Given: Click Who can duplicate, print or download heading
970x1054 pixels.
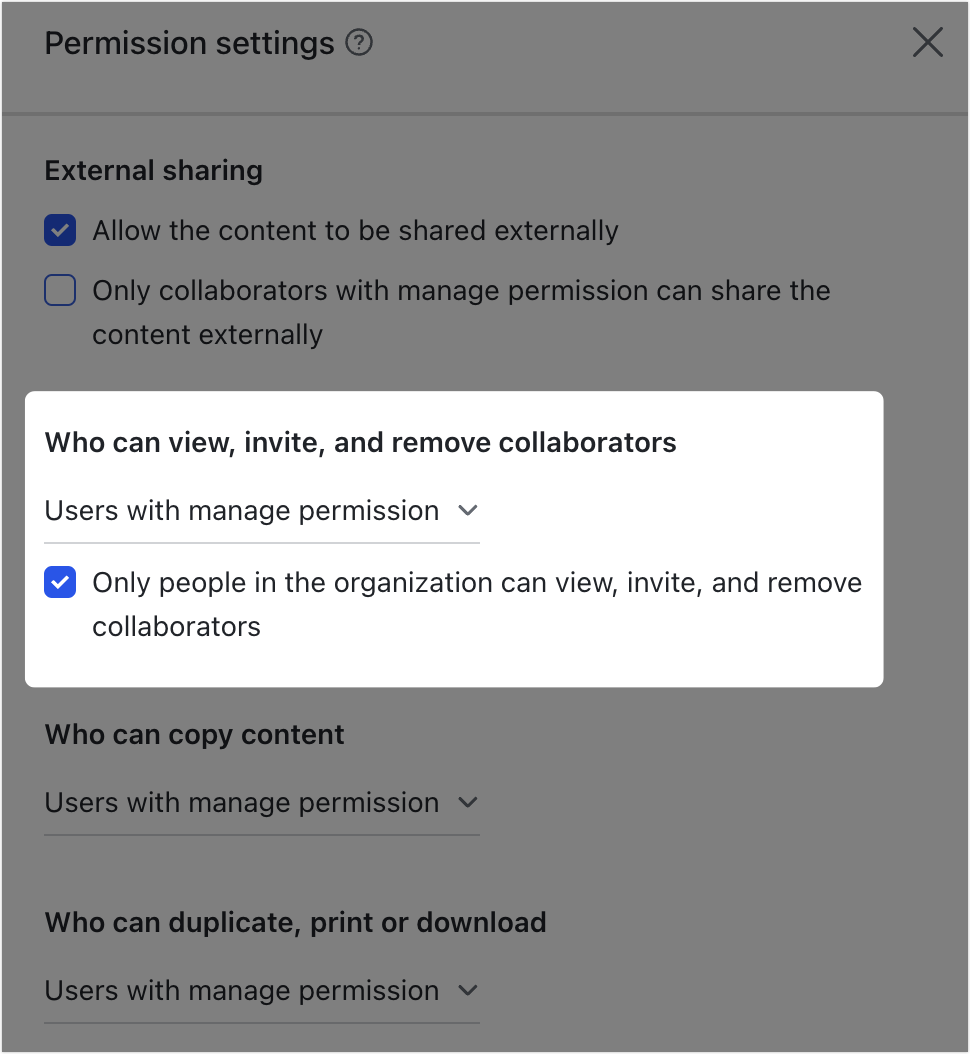Looking at the screenshot, I should click(x=295, y=923).
